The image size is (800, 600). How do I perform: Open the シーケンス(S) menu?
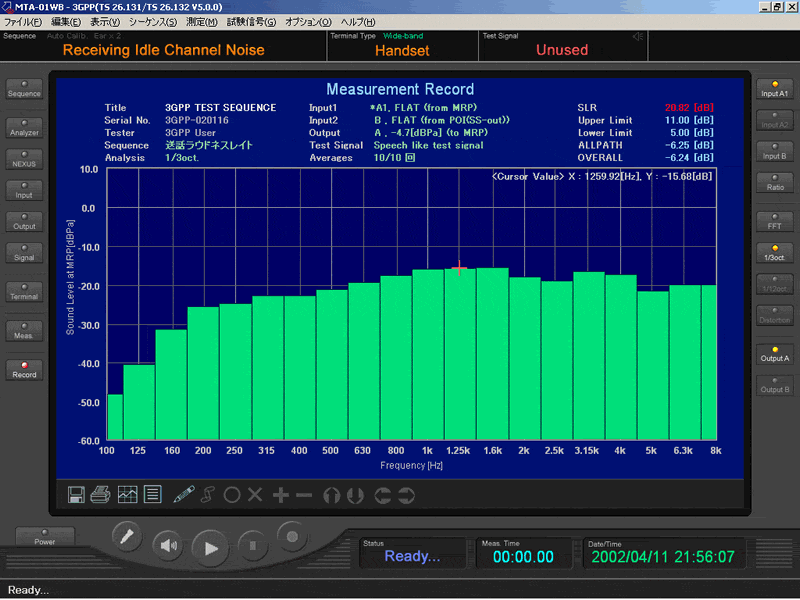click(152, 21)
